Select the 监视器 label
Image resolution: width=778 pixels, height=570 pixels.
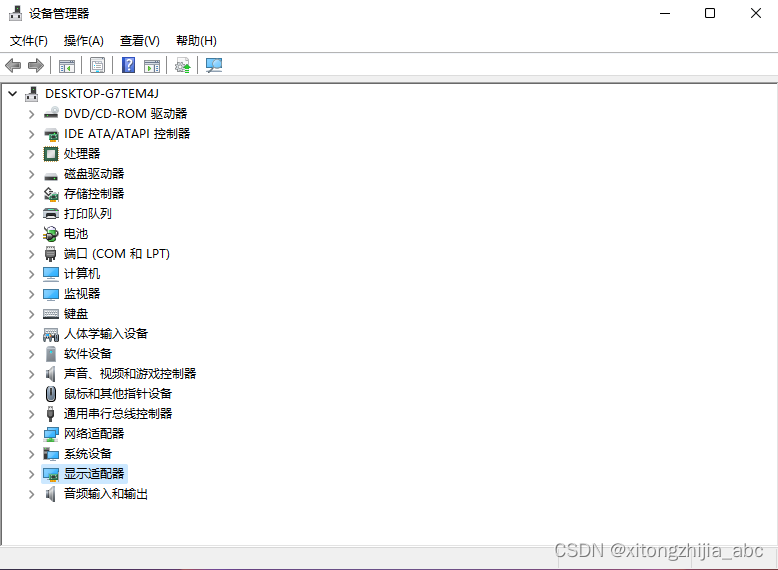tap(82, 294)
